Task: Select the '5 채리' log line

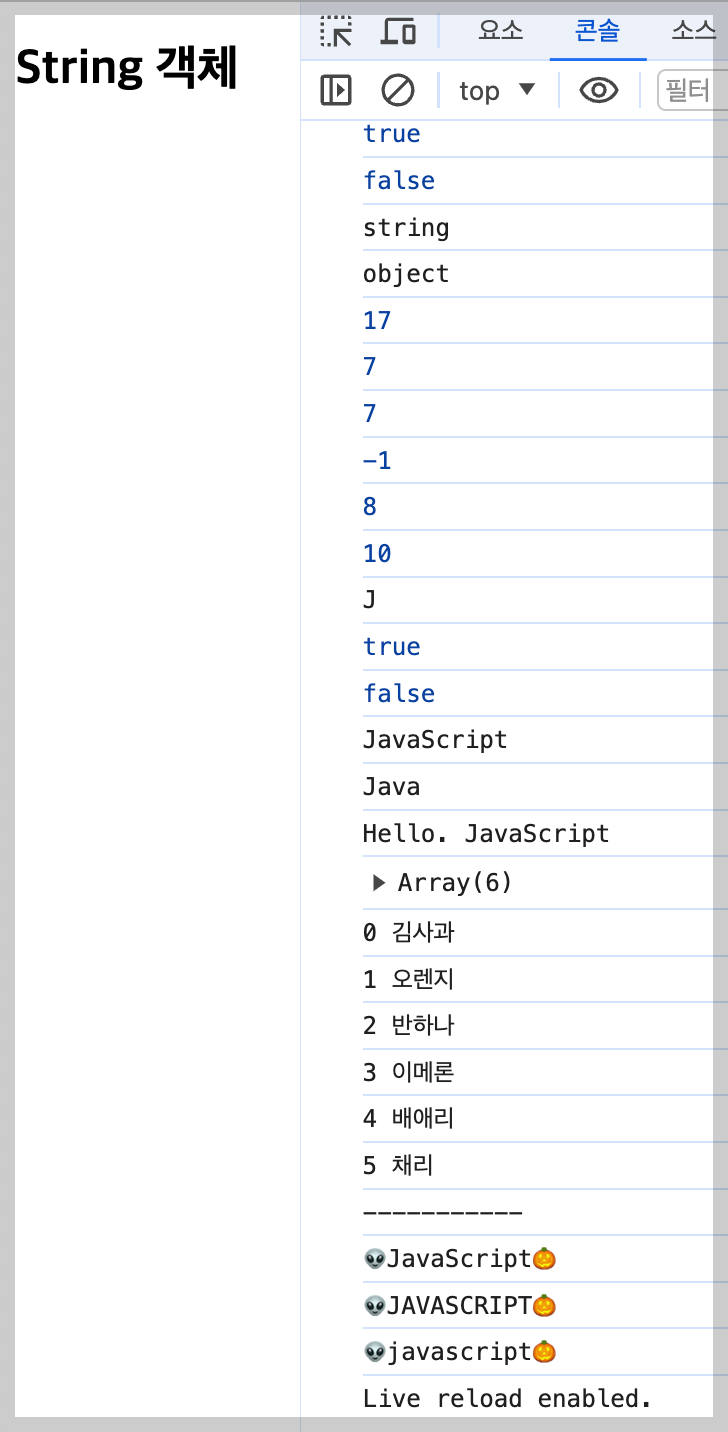Action: click(398, 1166)
